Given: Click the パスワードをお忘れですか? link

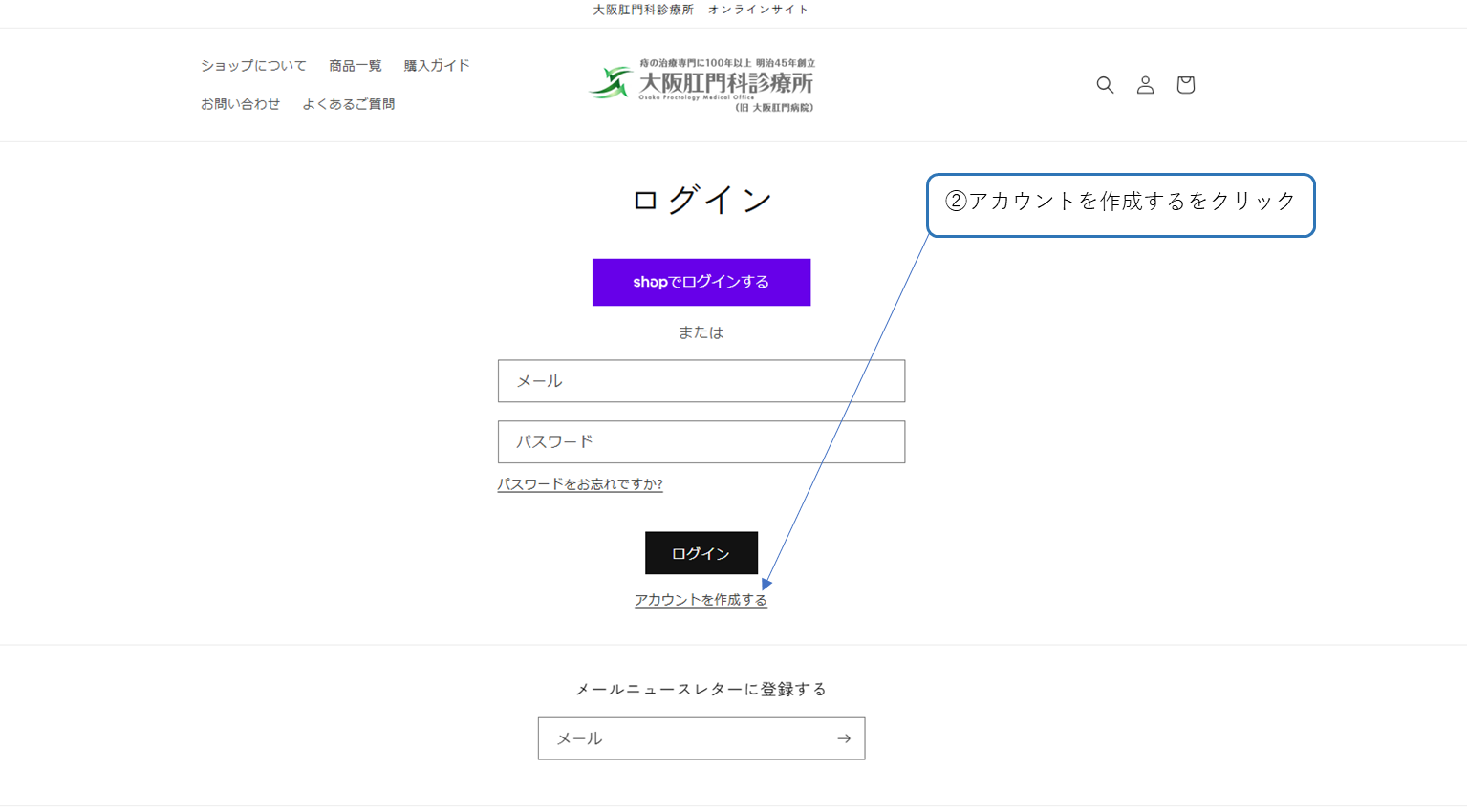Looking at the screenshot, I should [579, 484].
